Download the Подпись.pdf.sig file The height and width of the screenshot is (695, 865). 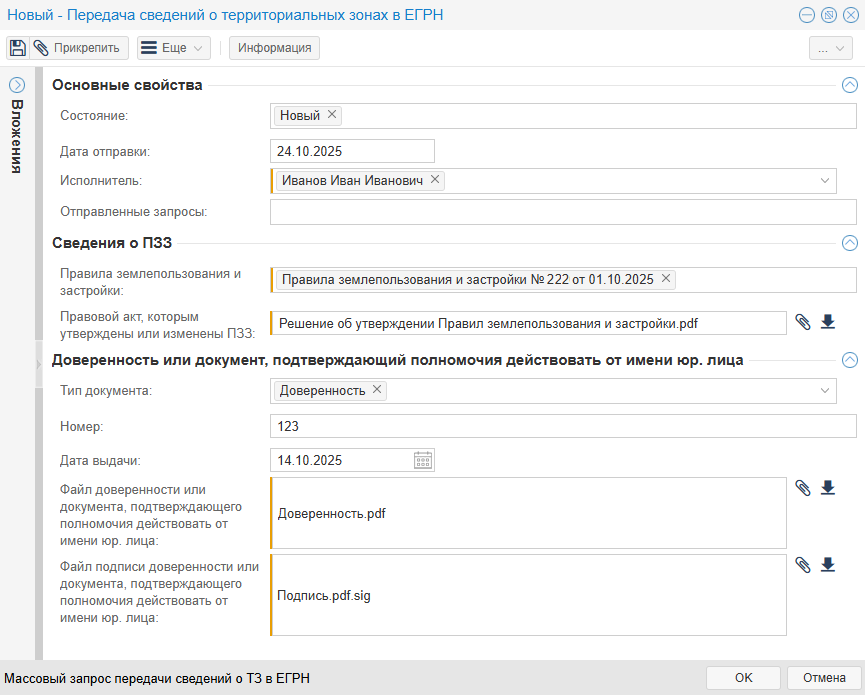(828, 565)
